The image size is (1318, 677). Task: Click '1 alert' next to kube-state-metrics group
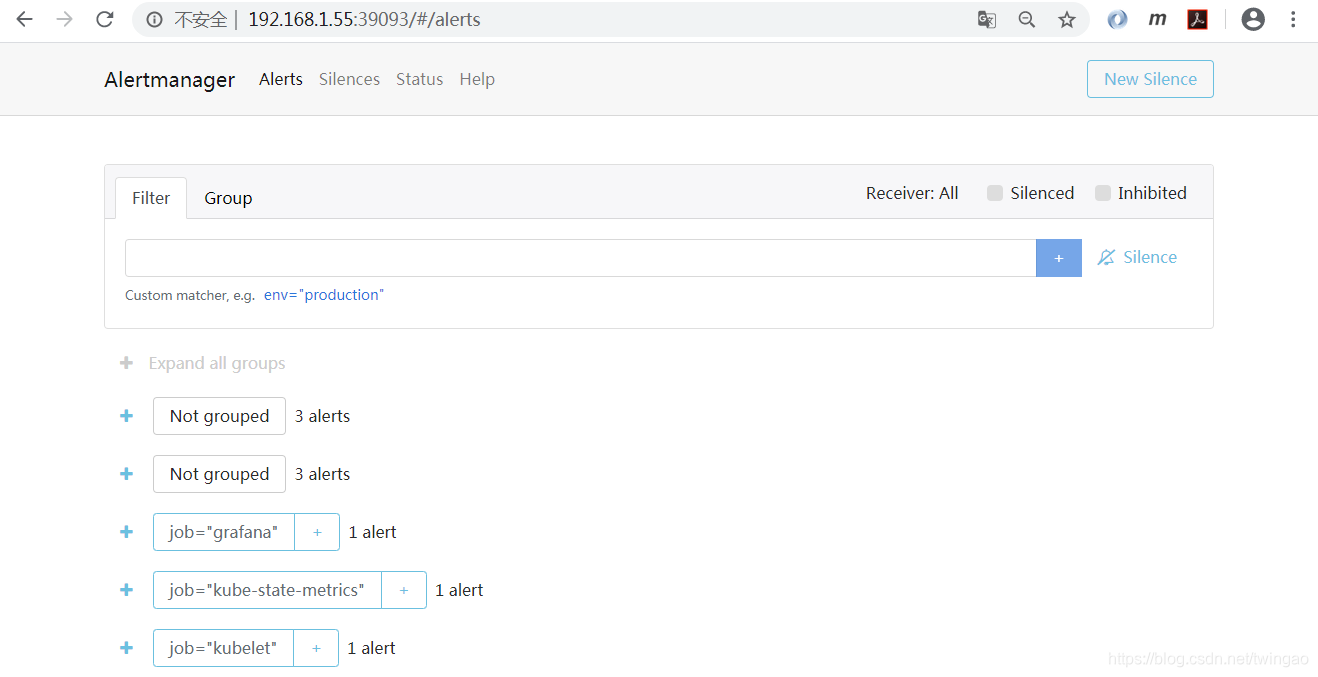(x=460, y=590)
